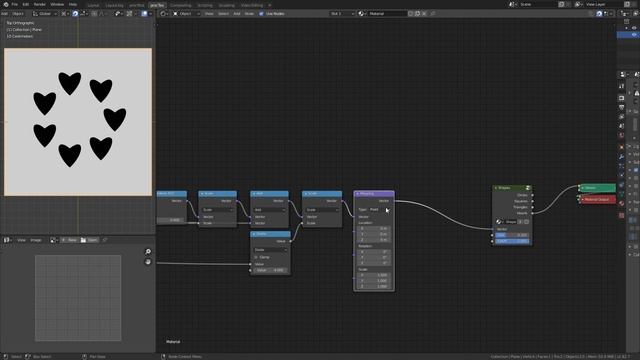Open the Edit menu

pos(26,4)
